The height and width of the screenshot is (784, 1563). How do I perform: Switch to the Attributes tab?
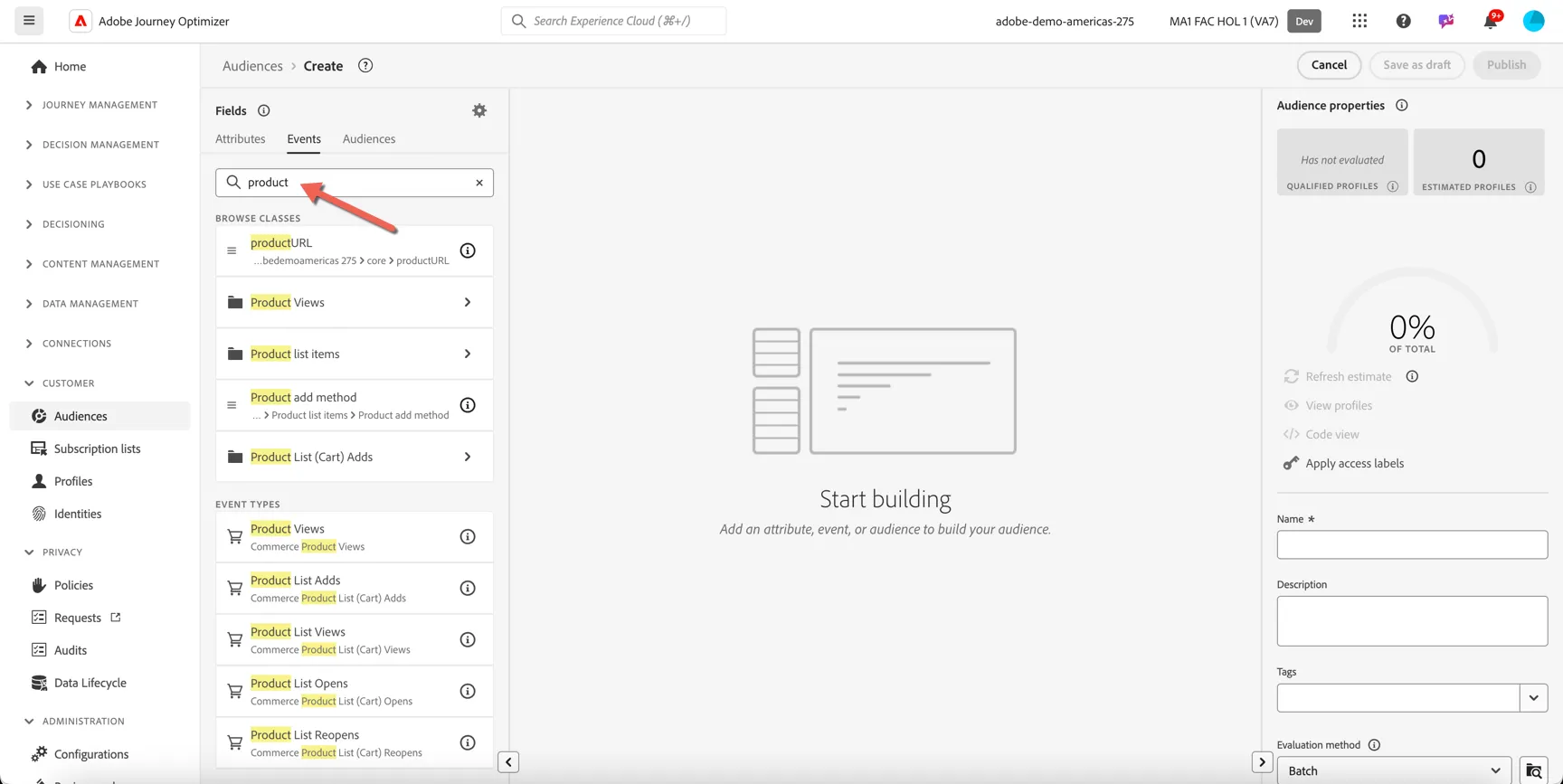(241, 138)
